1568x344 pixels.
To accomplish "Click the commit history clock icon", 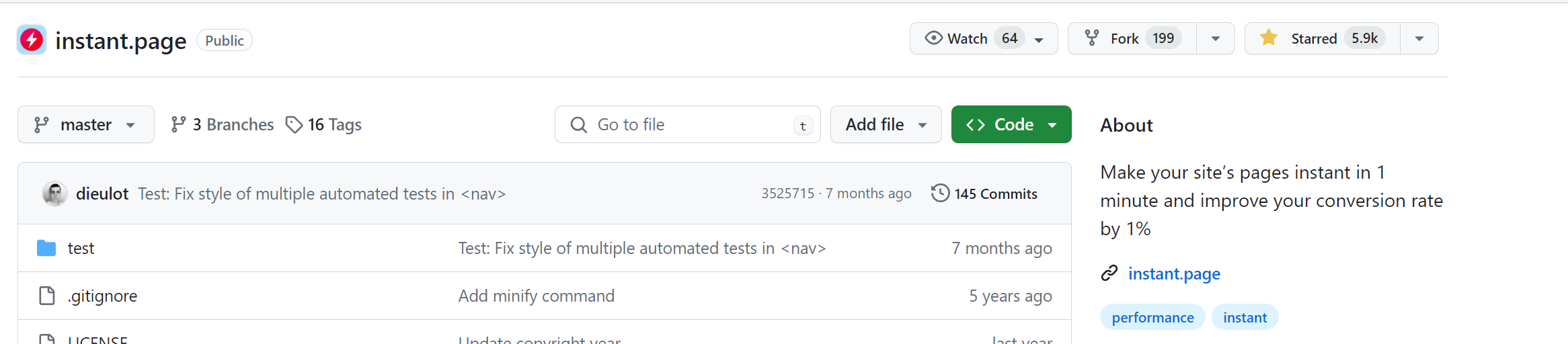I will click(940, 193).
